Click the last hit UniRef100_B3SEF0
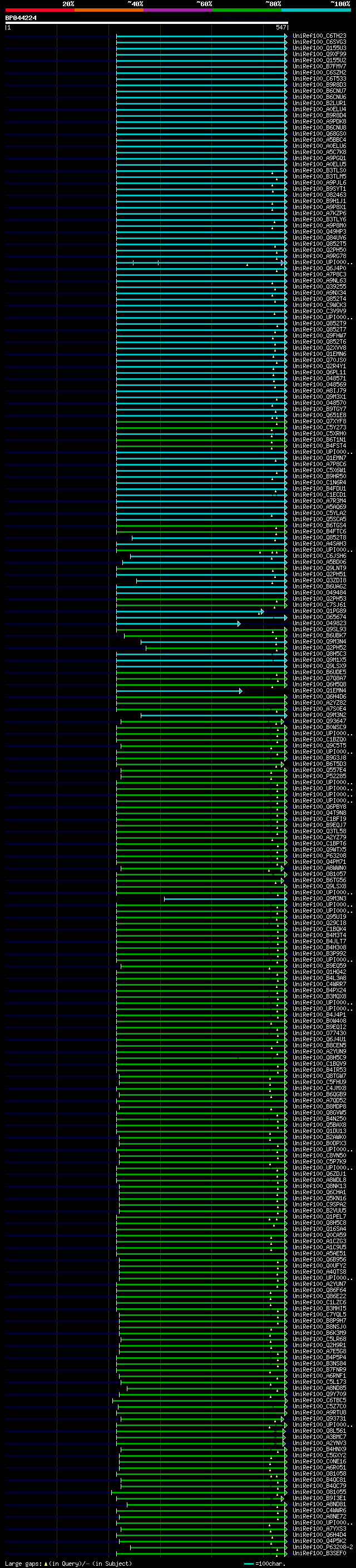The image size is (356, 1568). point(319,1554)
